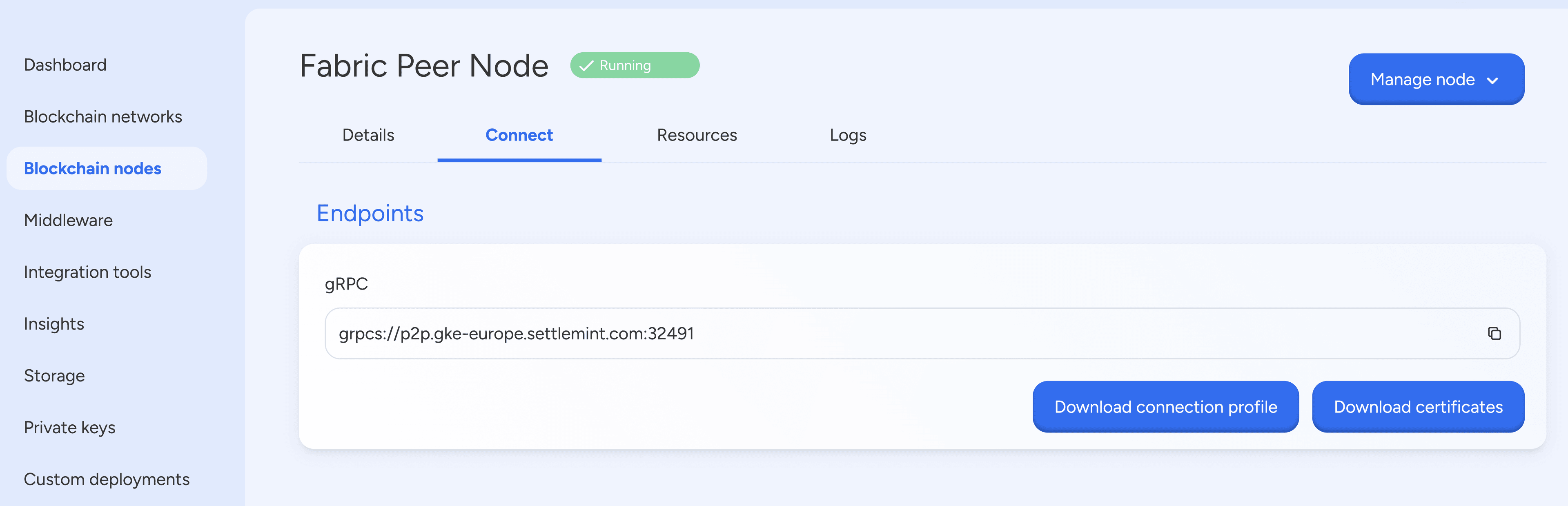Image resolution: width=1568 pixels, height=506 pixels.
Task: Click the Running status badge
Action: pyautogui.click(x=635, y=65)
